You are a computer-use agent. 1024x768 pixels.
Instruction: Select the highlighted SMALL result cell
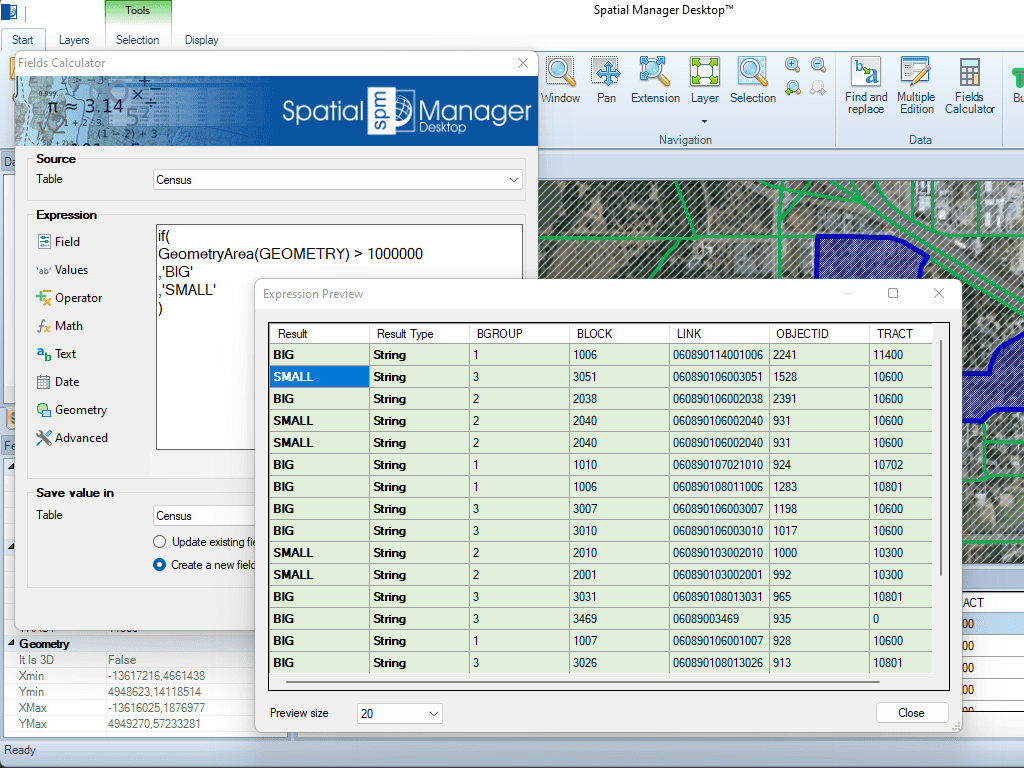319,377
